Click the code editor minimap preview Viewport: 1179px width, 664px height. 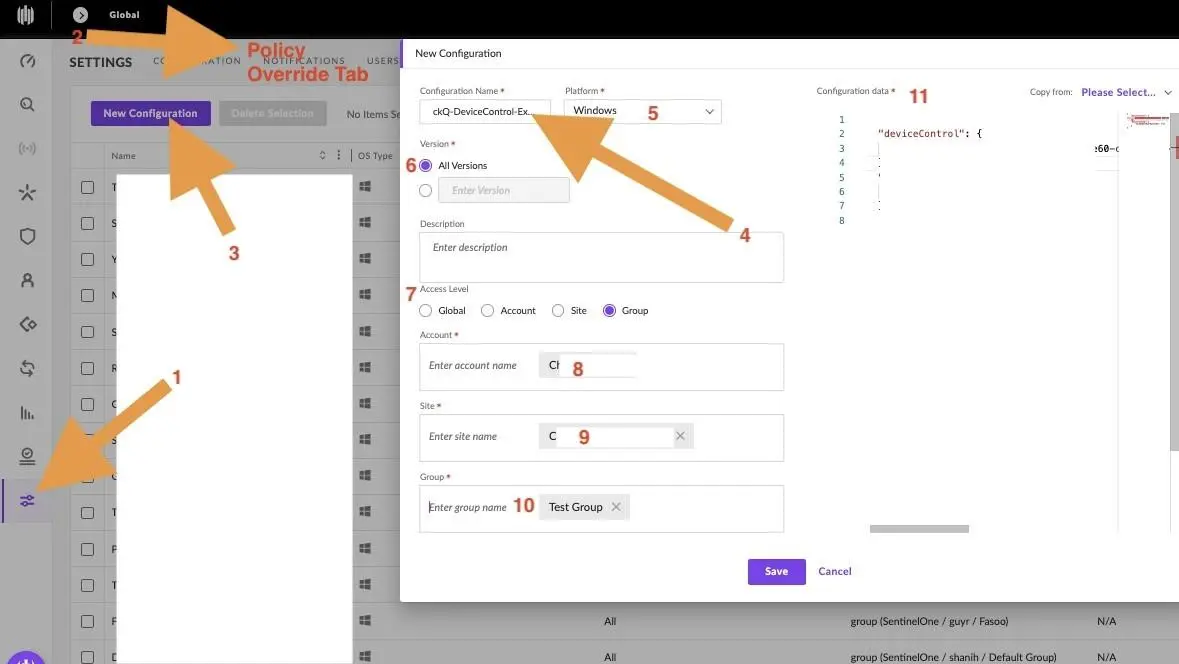tap(1147, 120)
